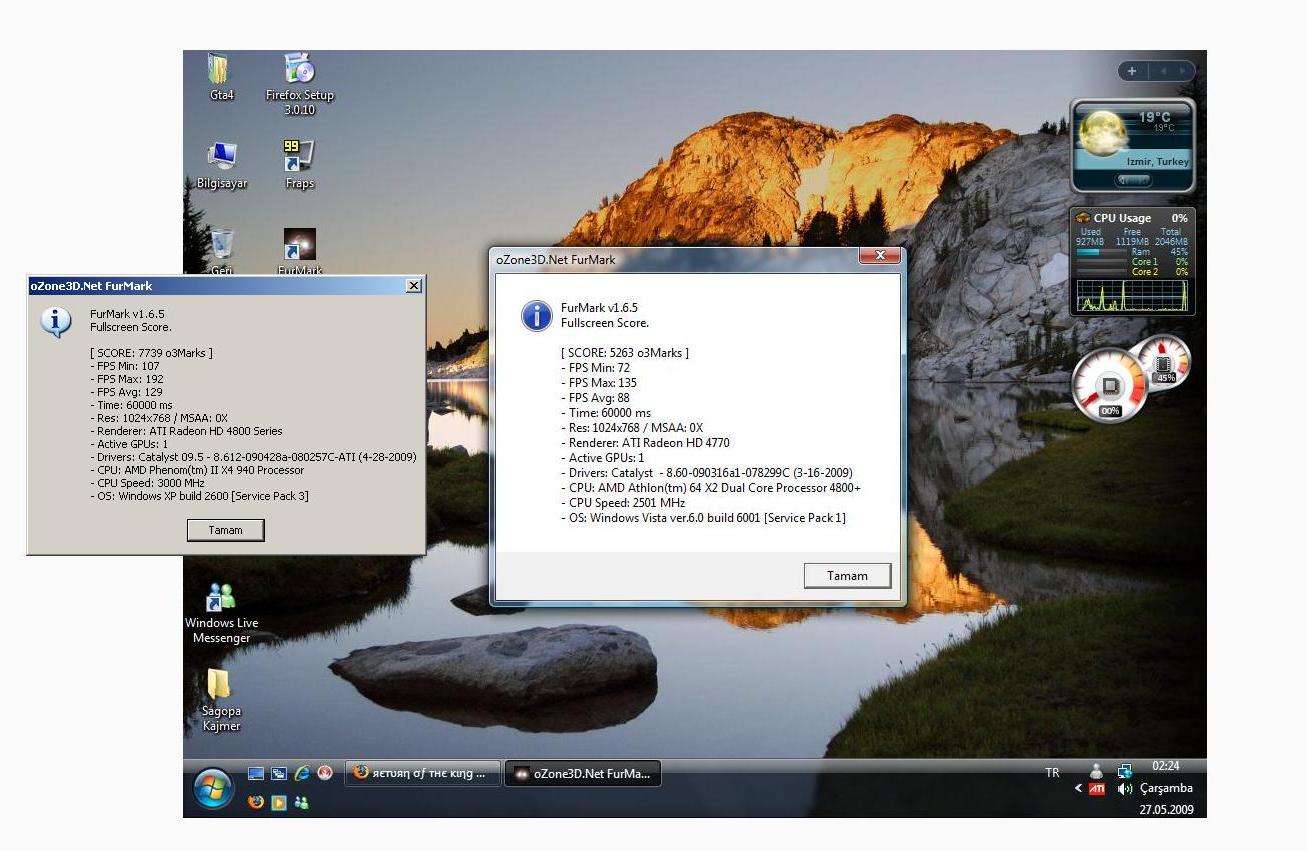Open the TR language bar indicator
The height and width of the screenshot is (851, 1307).
[1052, 773]
